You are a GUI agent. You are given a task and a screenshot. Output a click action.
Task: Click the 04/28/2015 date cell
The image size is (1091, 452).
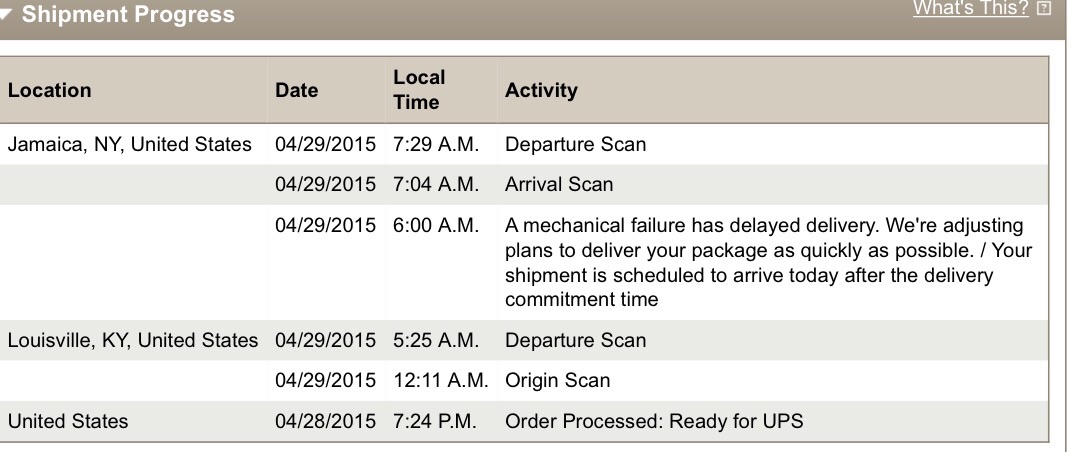(325, 421)
